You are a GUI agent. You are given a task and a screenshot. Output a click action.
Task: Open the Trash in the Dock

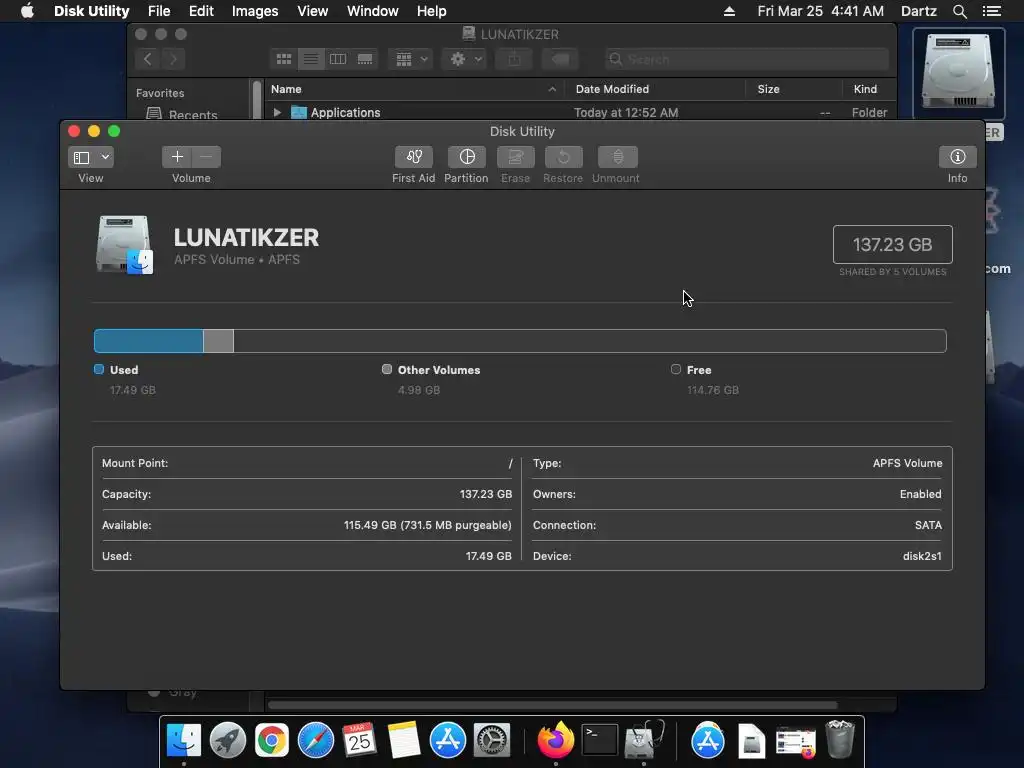click(x=840, y=739)
